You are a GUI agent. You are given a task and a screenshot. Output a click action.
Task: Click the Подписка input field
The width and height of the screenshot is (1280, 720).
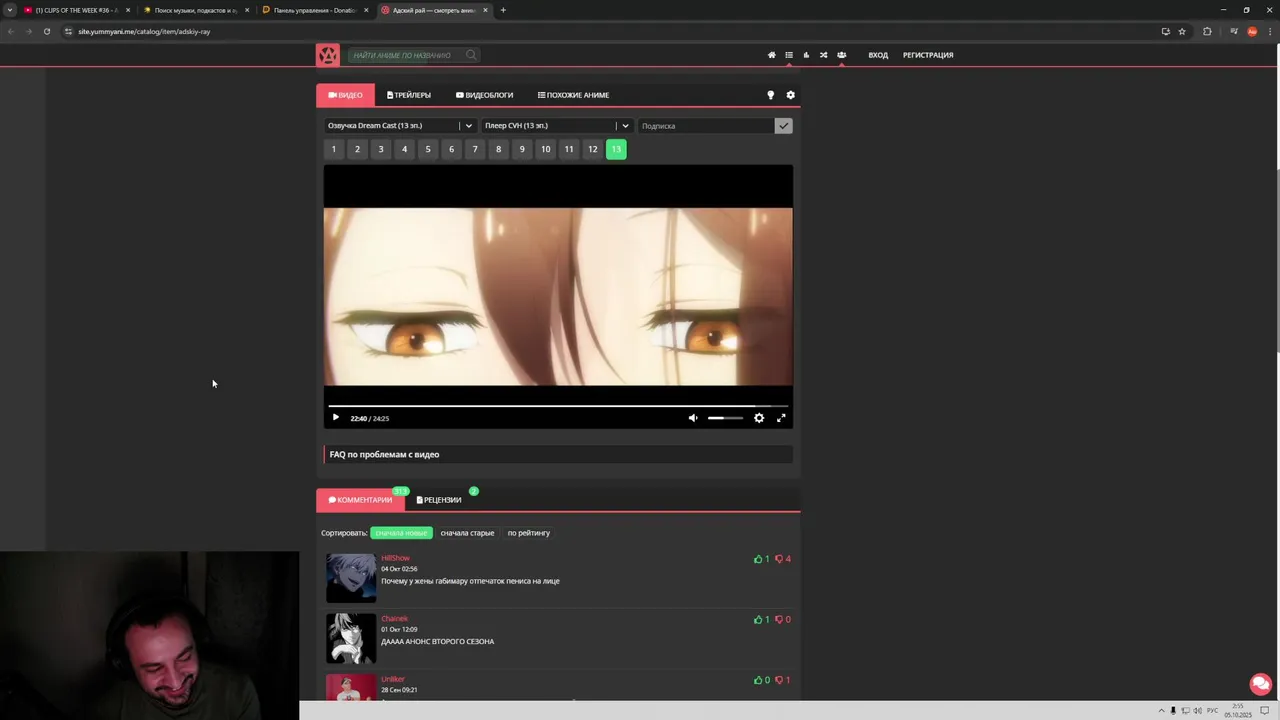pyautogui.click(x=706, y=126)
